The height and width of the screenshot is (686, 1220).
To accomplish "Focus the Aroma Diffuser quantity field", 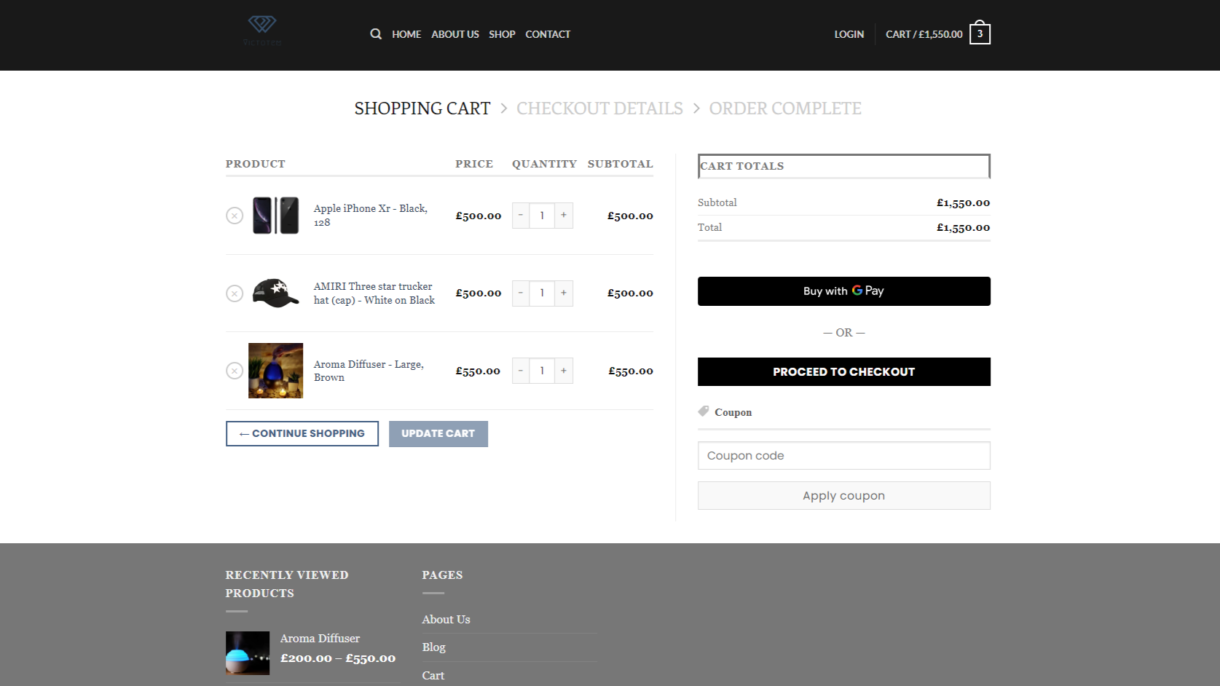I will (x=542, y=370).
